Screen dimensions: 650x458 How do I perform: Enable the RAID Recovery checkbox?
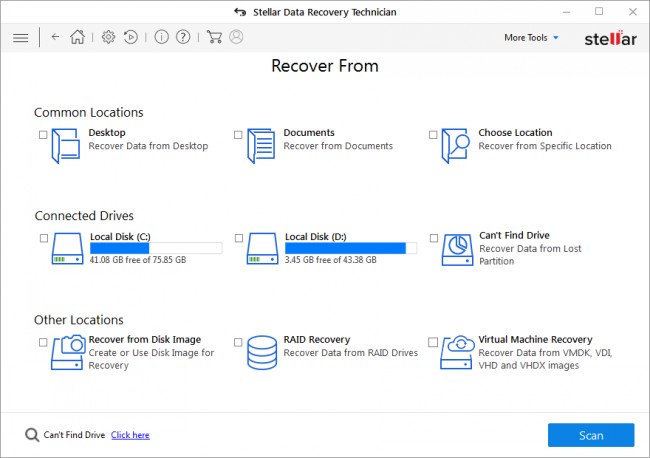[238, 342]
